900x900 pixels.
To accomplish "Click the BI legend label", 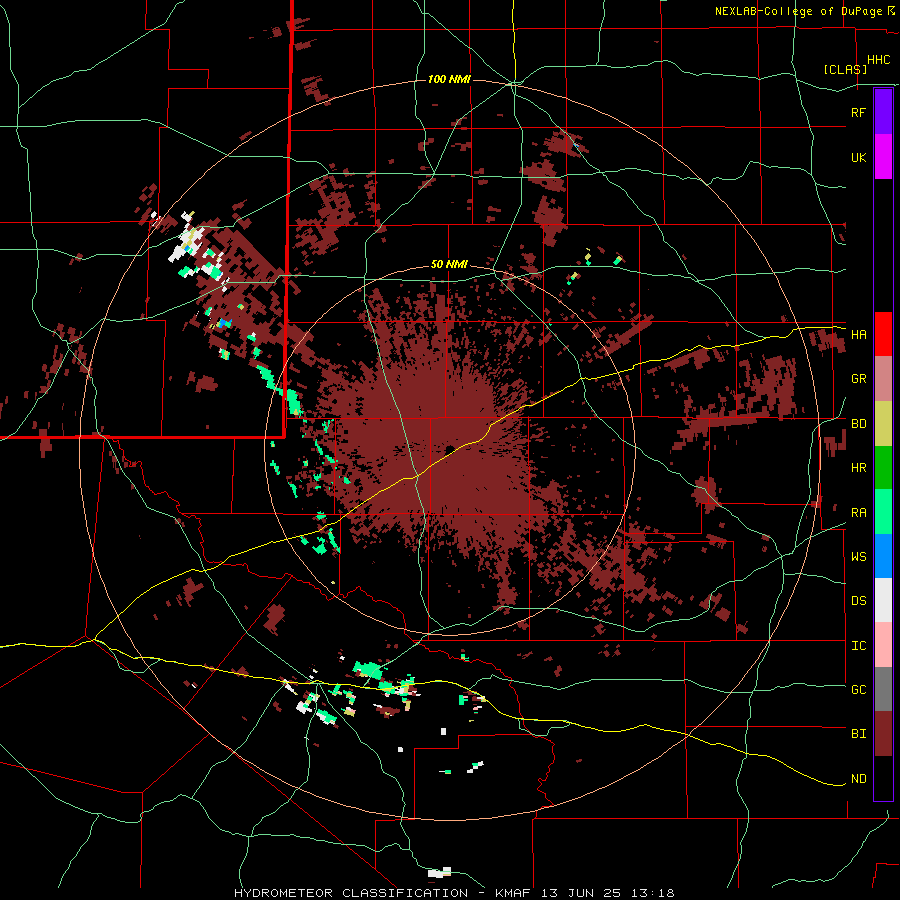I will point(858,734).
